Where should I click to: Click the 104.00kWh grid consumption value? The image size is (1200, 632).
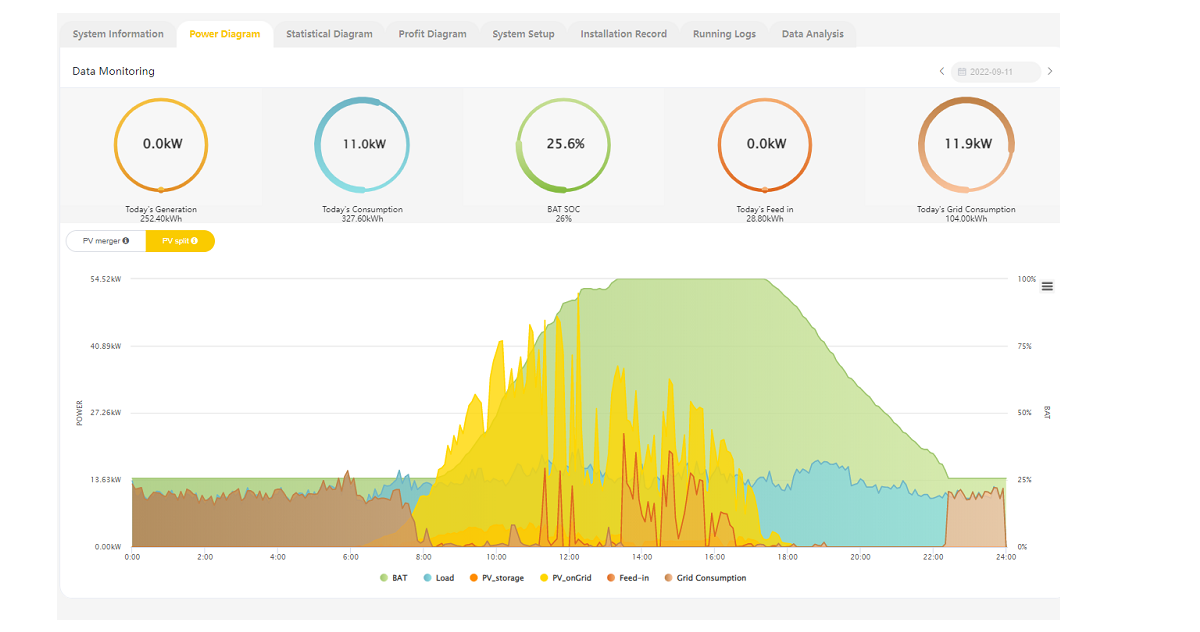pyautogui.click(x=967, y=218)
